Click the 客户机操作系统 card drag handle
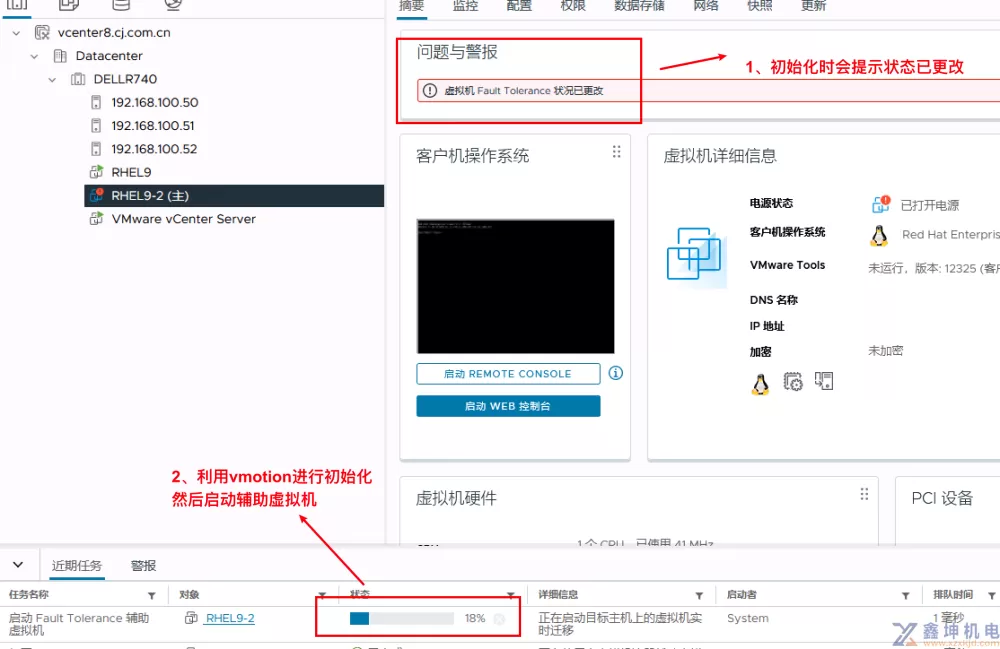 (616, 152)
